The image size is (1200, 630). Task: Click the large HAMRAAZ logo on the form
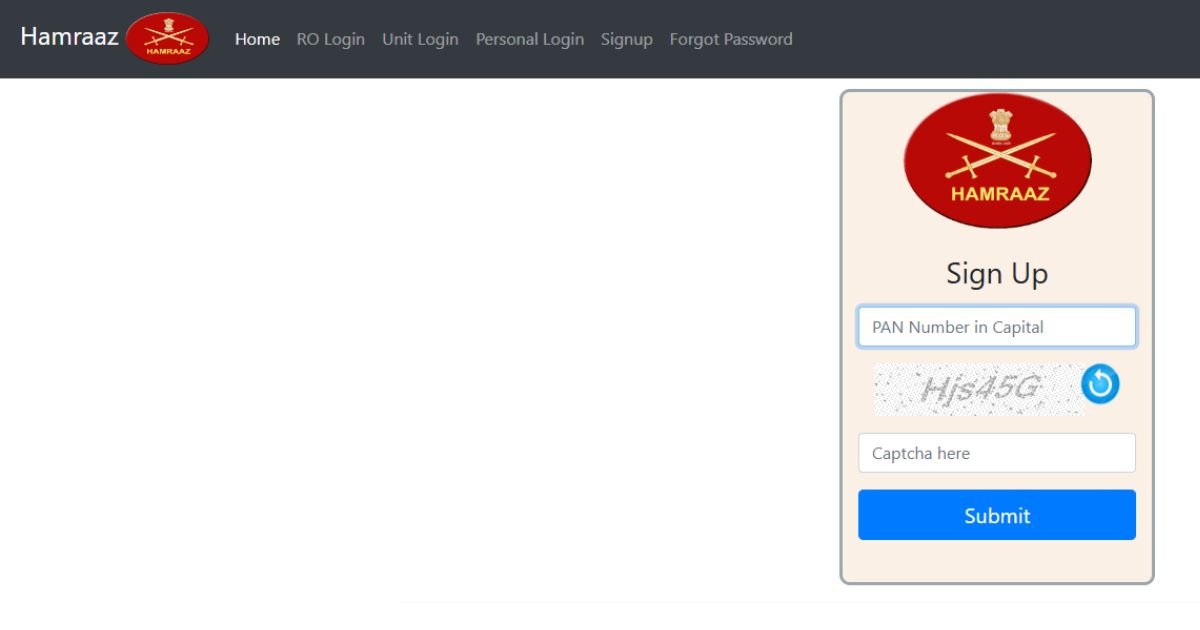pos(997,162)
